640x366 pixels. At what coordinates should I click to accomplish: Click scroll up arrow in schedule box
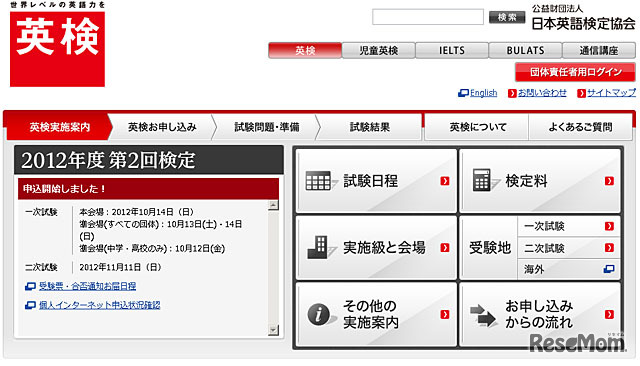pos(273,205)
